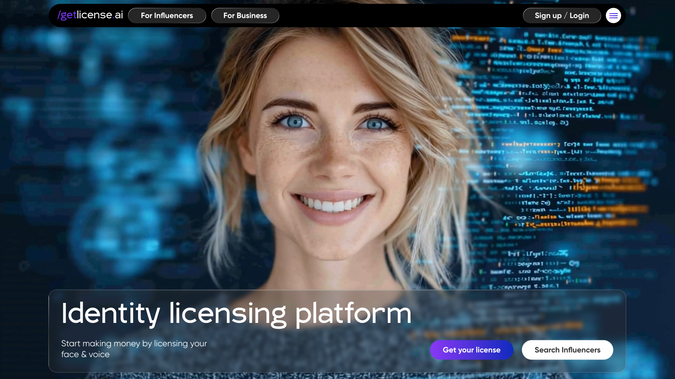
Task: Open the purple hamburger menu icon
Action: (x=613, y=16)
